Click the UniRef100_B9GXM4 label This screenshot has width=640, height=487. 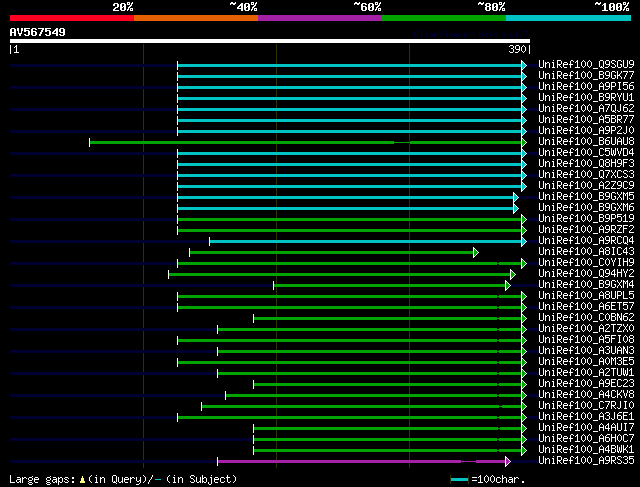click(586, 285)
